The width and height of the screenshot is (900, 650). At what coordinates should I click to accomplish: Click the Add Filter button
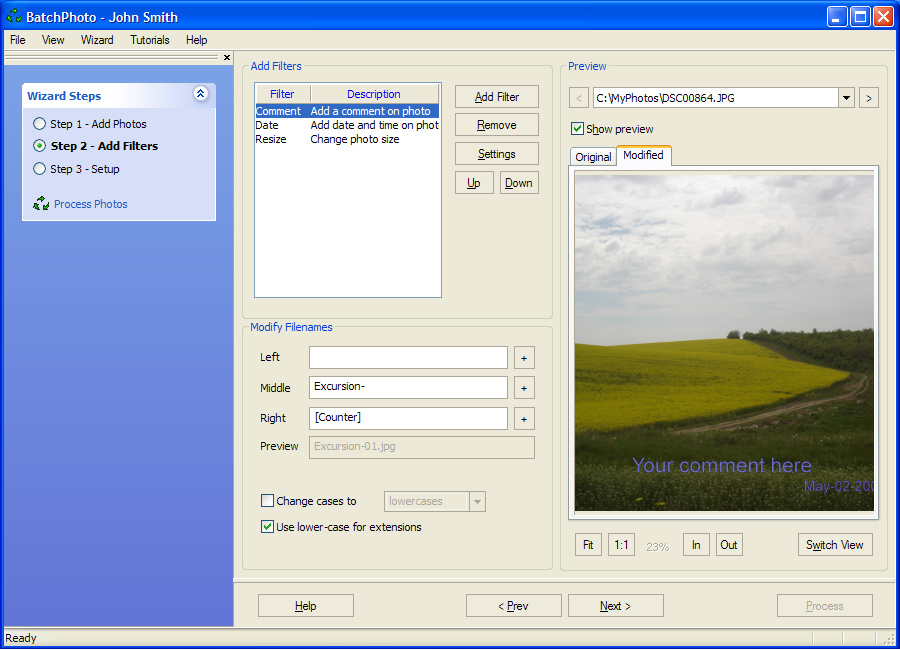coord(496,97)
